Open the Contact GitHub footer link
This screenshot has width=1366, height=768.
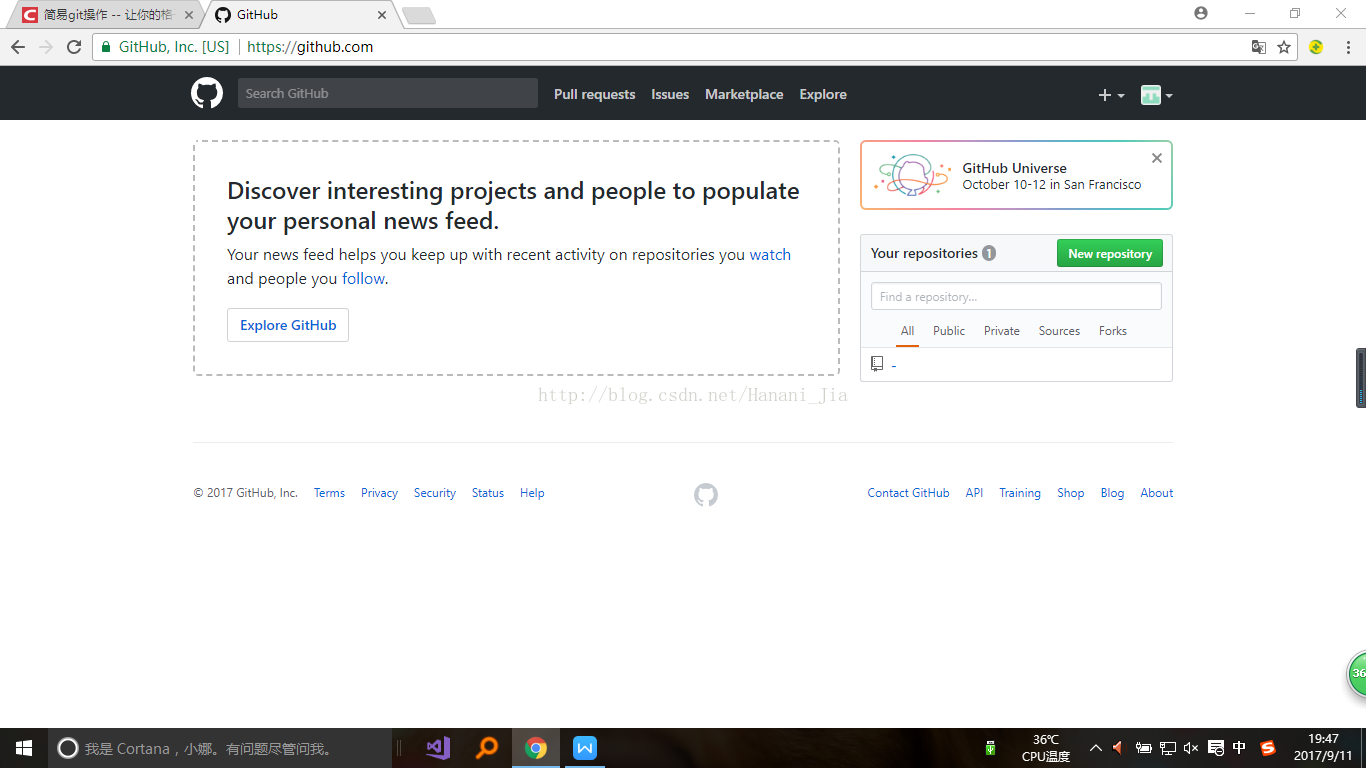908,493
